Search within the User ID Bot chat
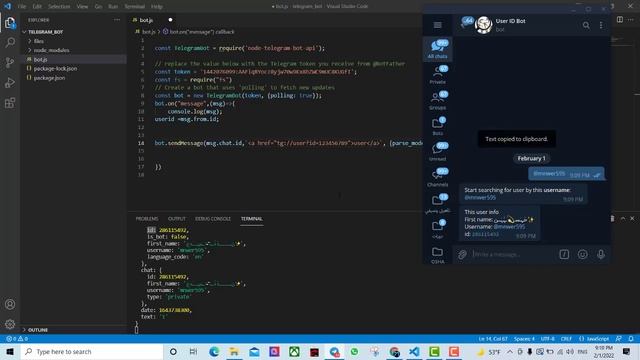This screenshot has width=640, height=360. tap(586, 25)
